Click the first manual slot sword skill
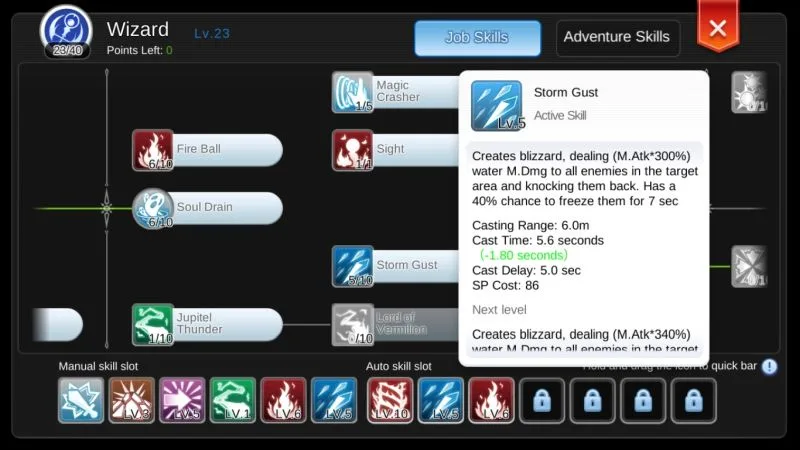 pyautogui.click(x=81, y=400)
